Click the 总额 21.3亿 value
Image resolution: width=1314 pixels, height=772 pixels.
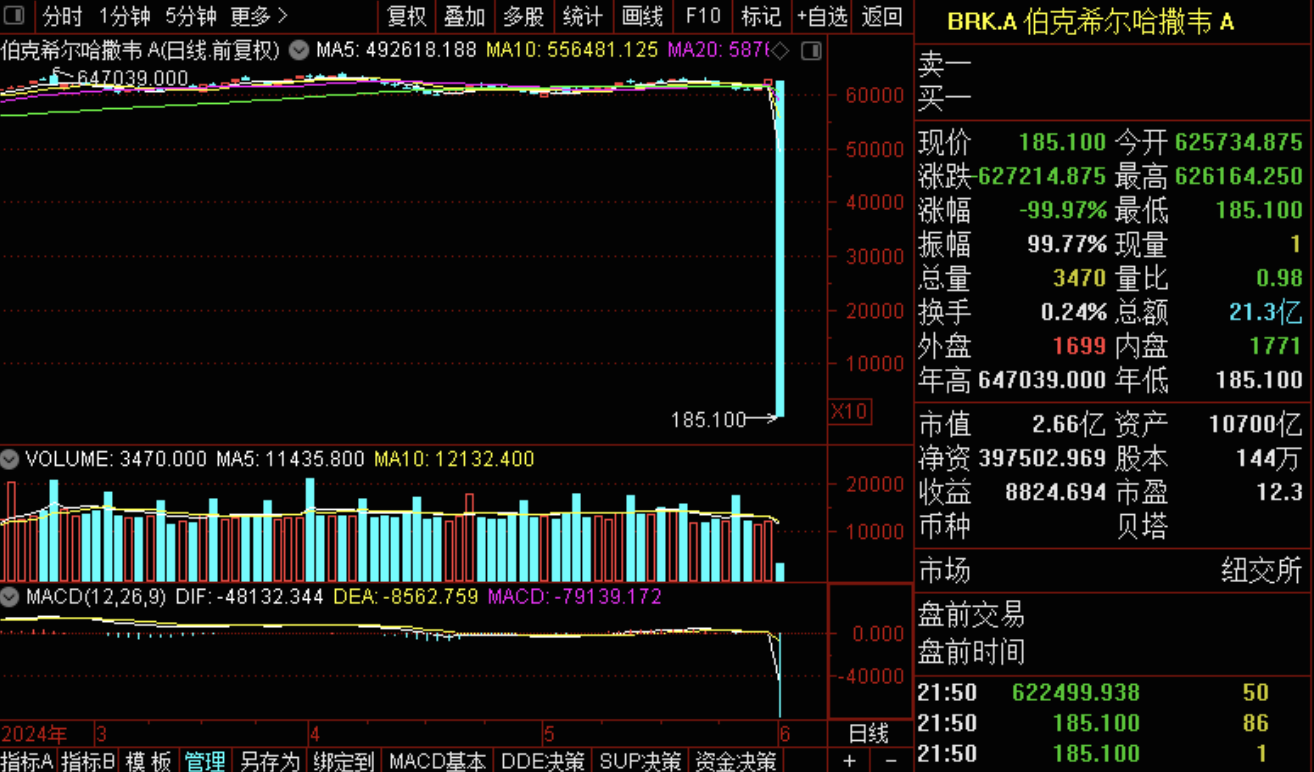(x=1266, y=312)
